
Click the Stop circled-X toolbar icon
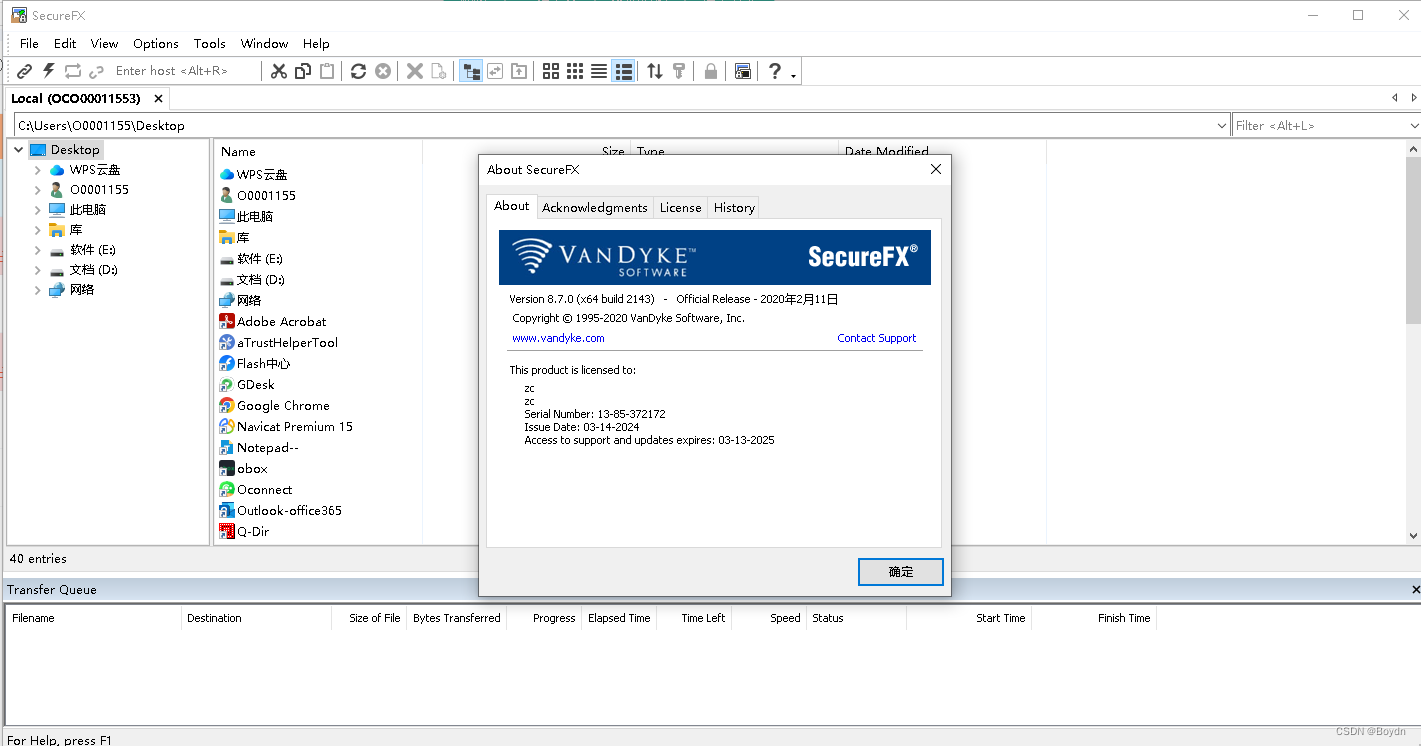(382, 71)
